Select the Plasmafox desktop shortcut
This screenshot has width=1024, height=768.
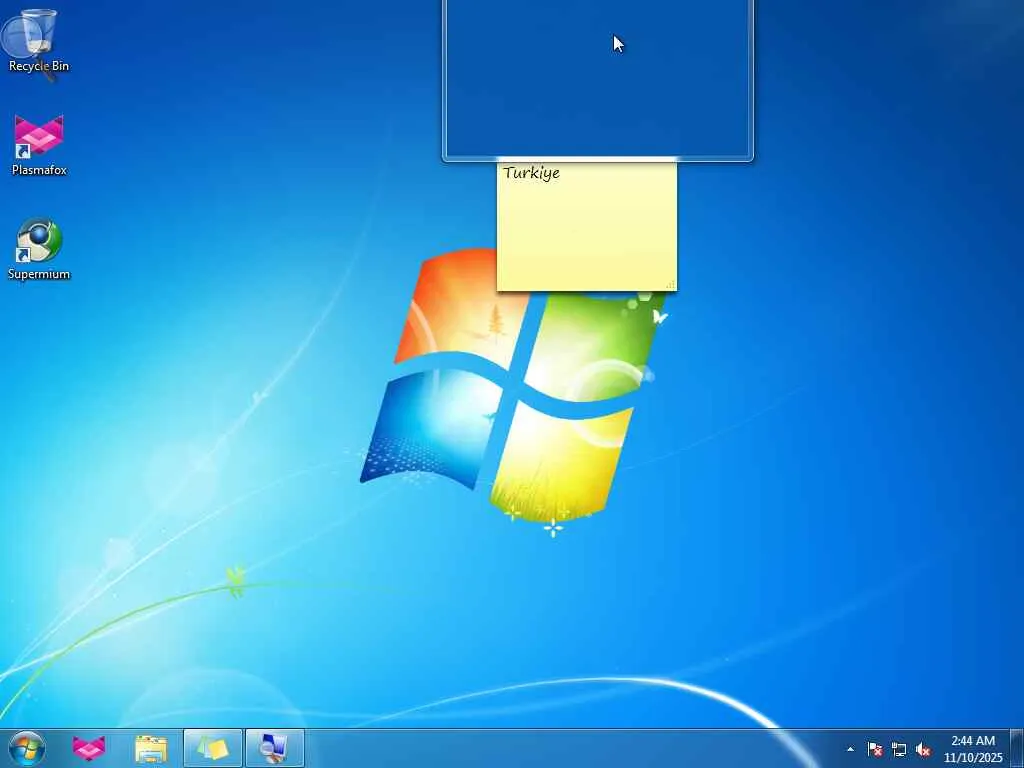tap(39, 145)
